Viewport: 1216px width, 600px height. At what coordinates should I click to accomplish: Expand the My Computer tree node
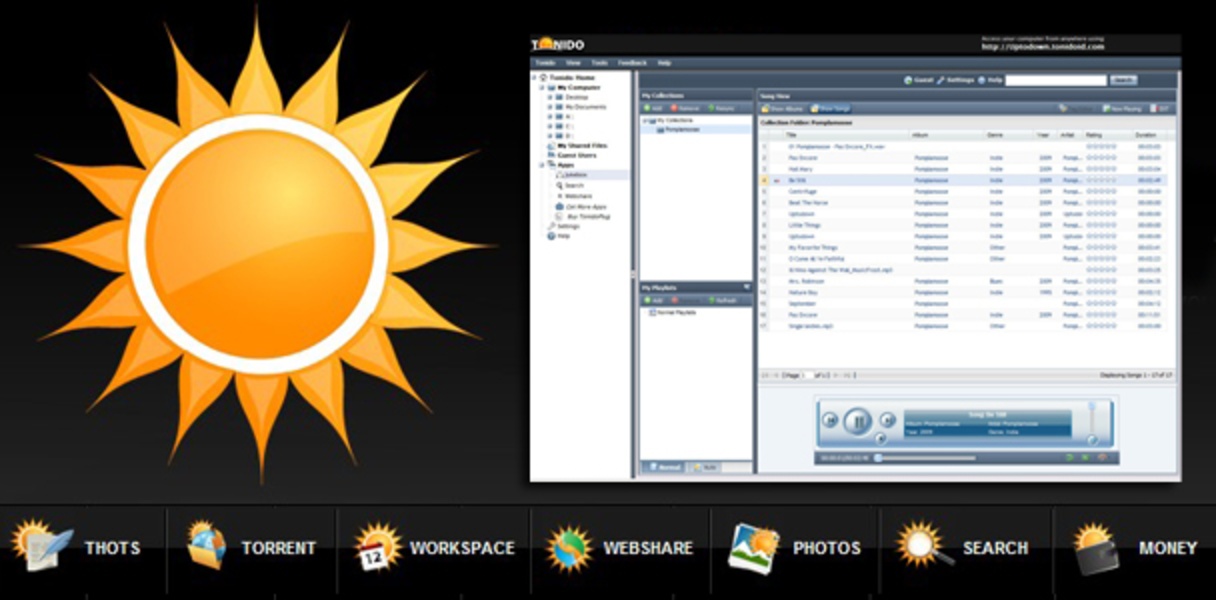pos(542,87)
